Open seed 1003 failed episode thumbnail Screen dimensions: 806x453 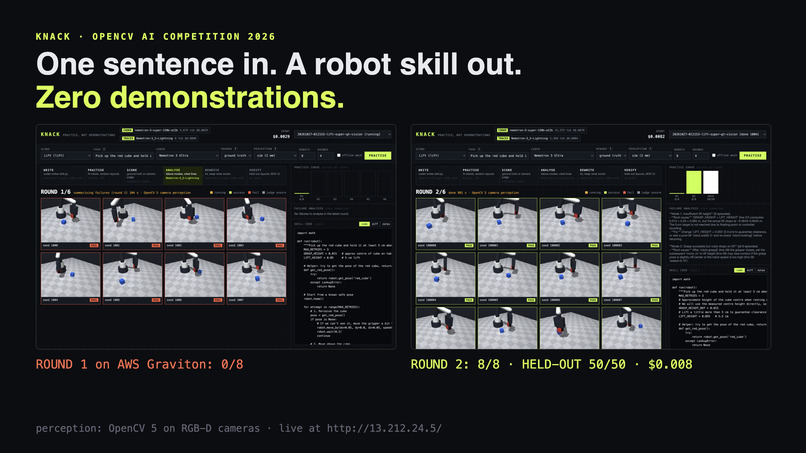(x=257, y=224)
